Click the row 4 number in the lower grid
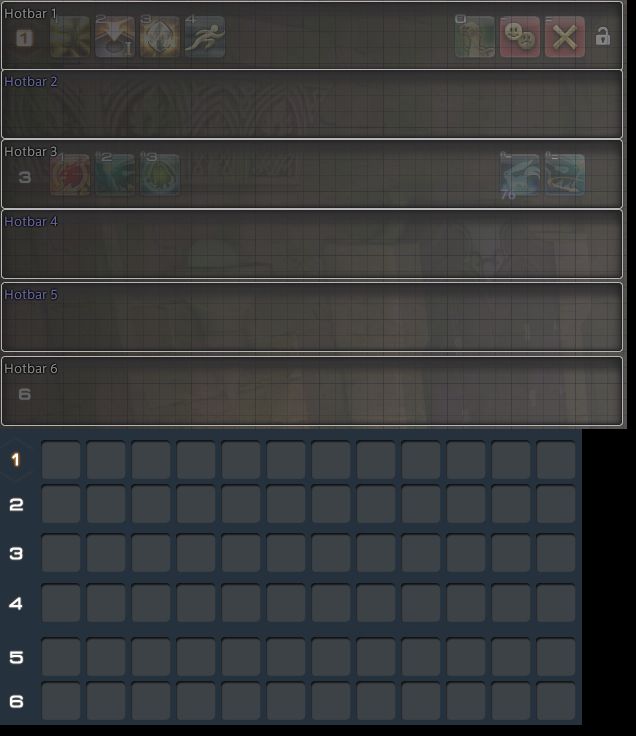 [16, 603]
